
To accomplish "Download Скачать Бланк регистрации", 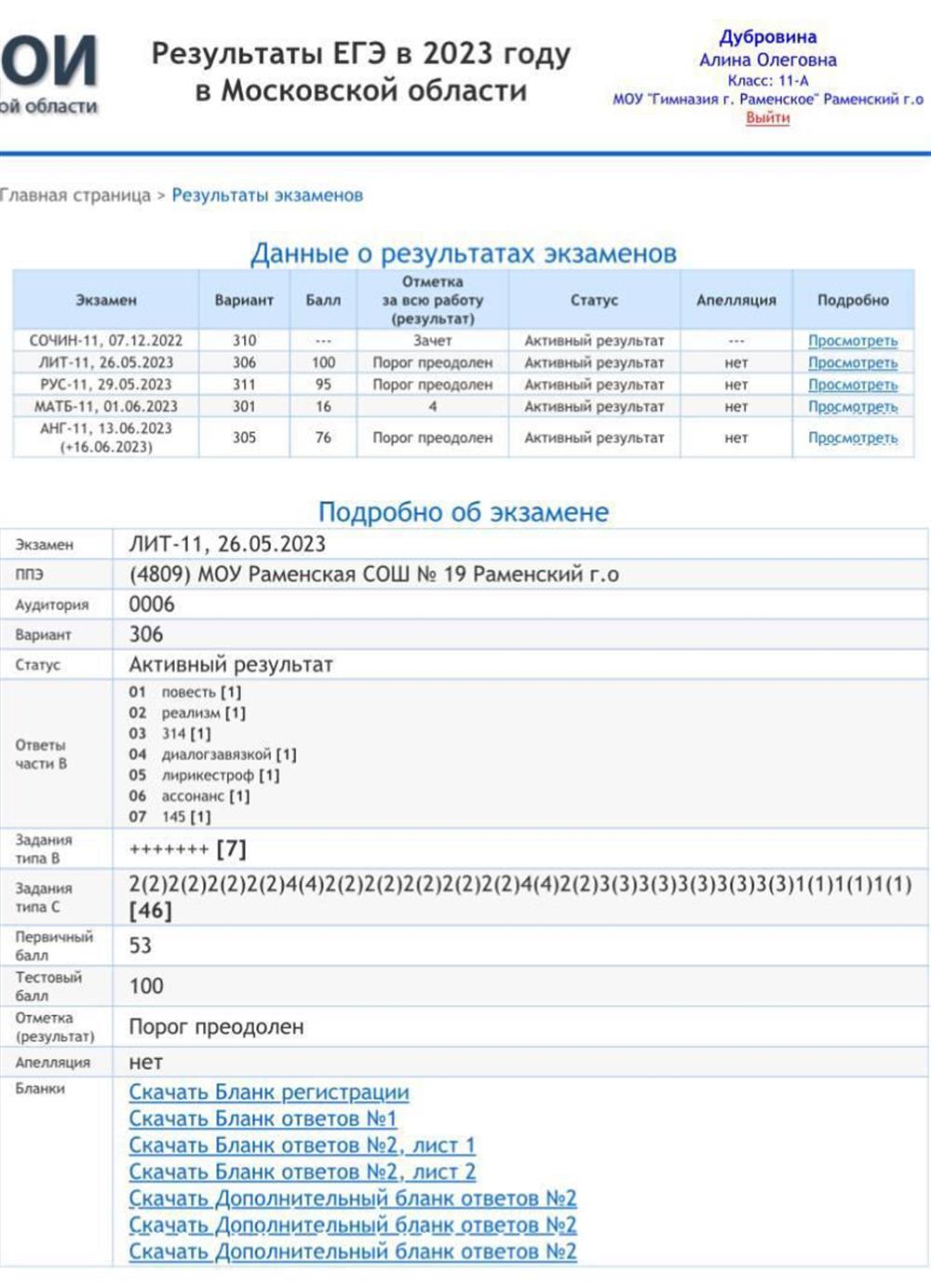I will [269, 1091].
